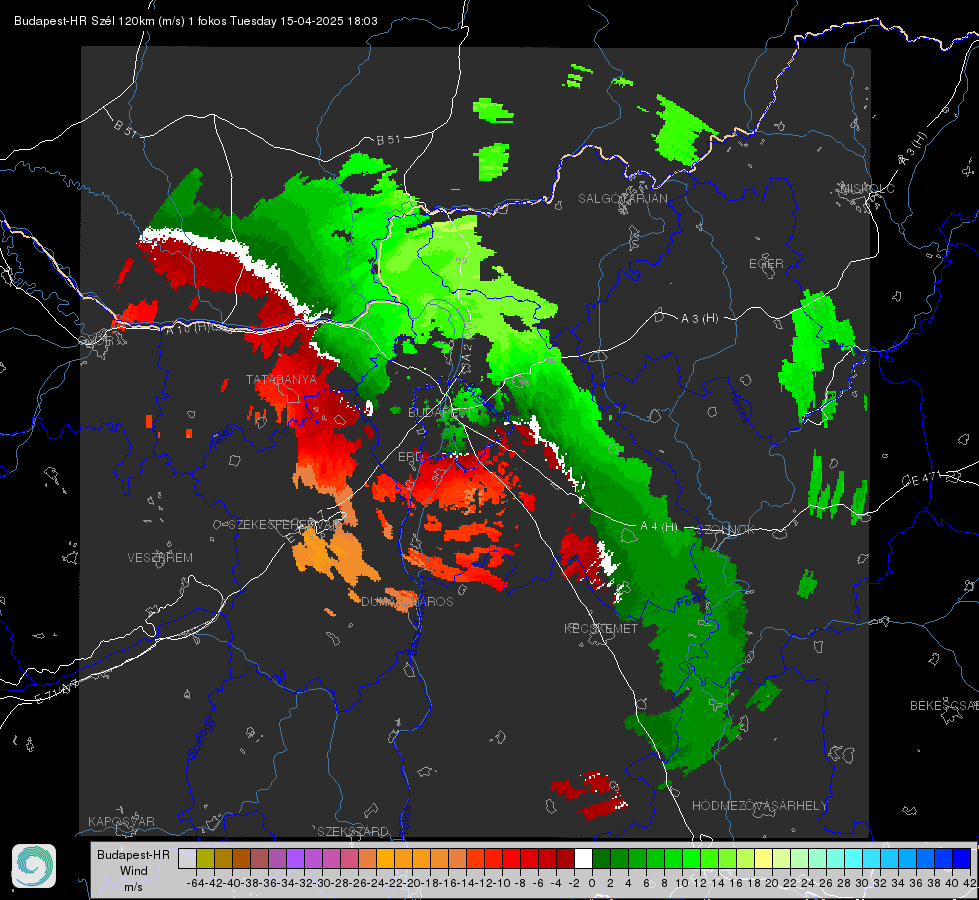Click the A 10 (H) road label

[x=187, y=328]
